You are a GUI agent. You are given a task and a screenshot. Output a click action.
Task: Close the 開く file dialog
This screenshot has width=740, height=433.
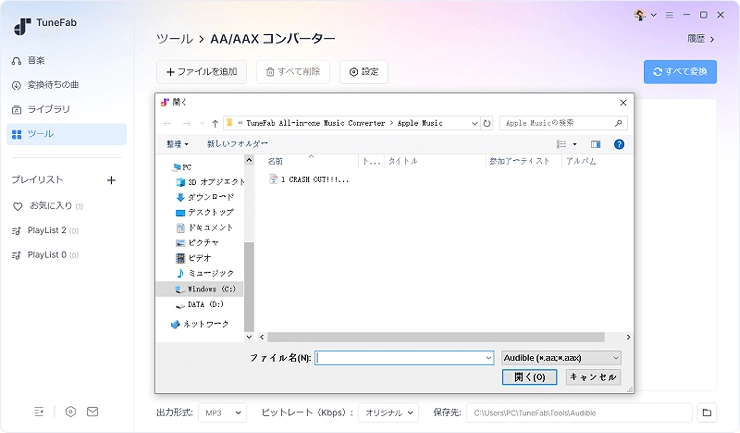coord(623,102)
